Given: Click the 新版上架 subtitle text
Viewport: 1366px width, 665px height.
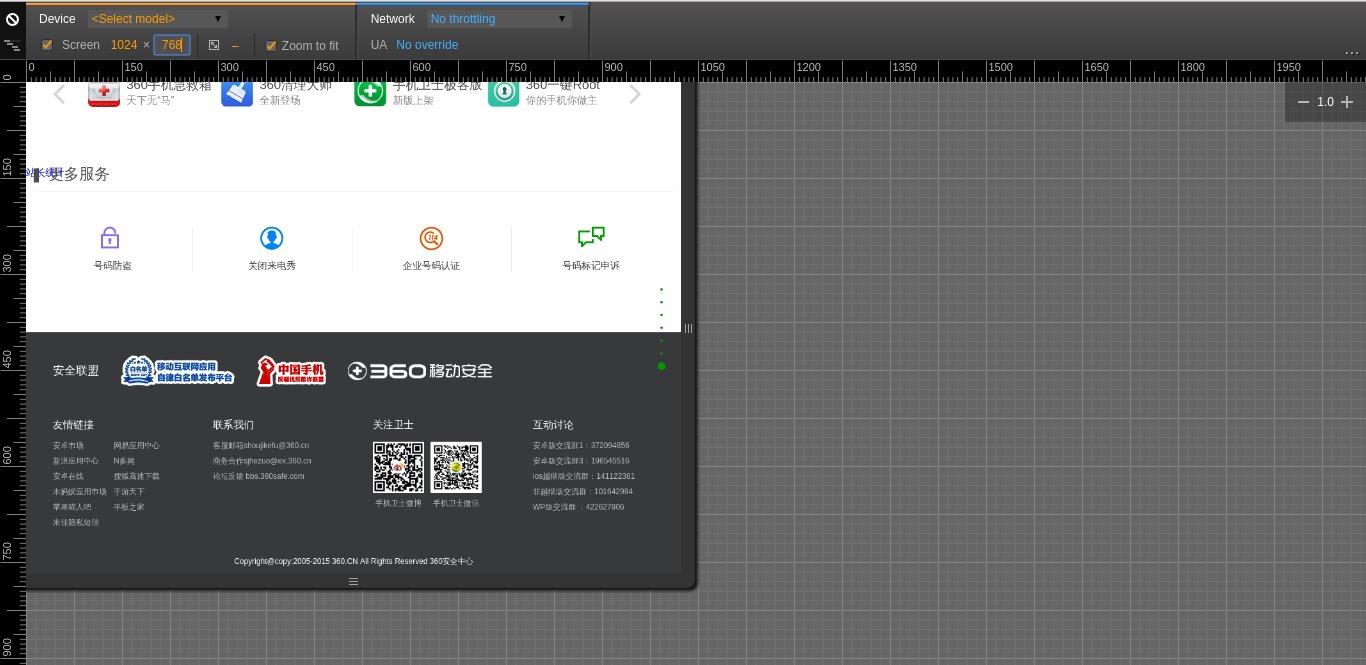Looking at the screenshot, I should click(x=412, y=101).
